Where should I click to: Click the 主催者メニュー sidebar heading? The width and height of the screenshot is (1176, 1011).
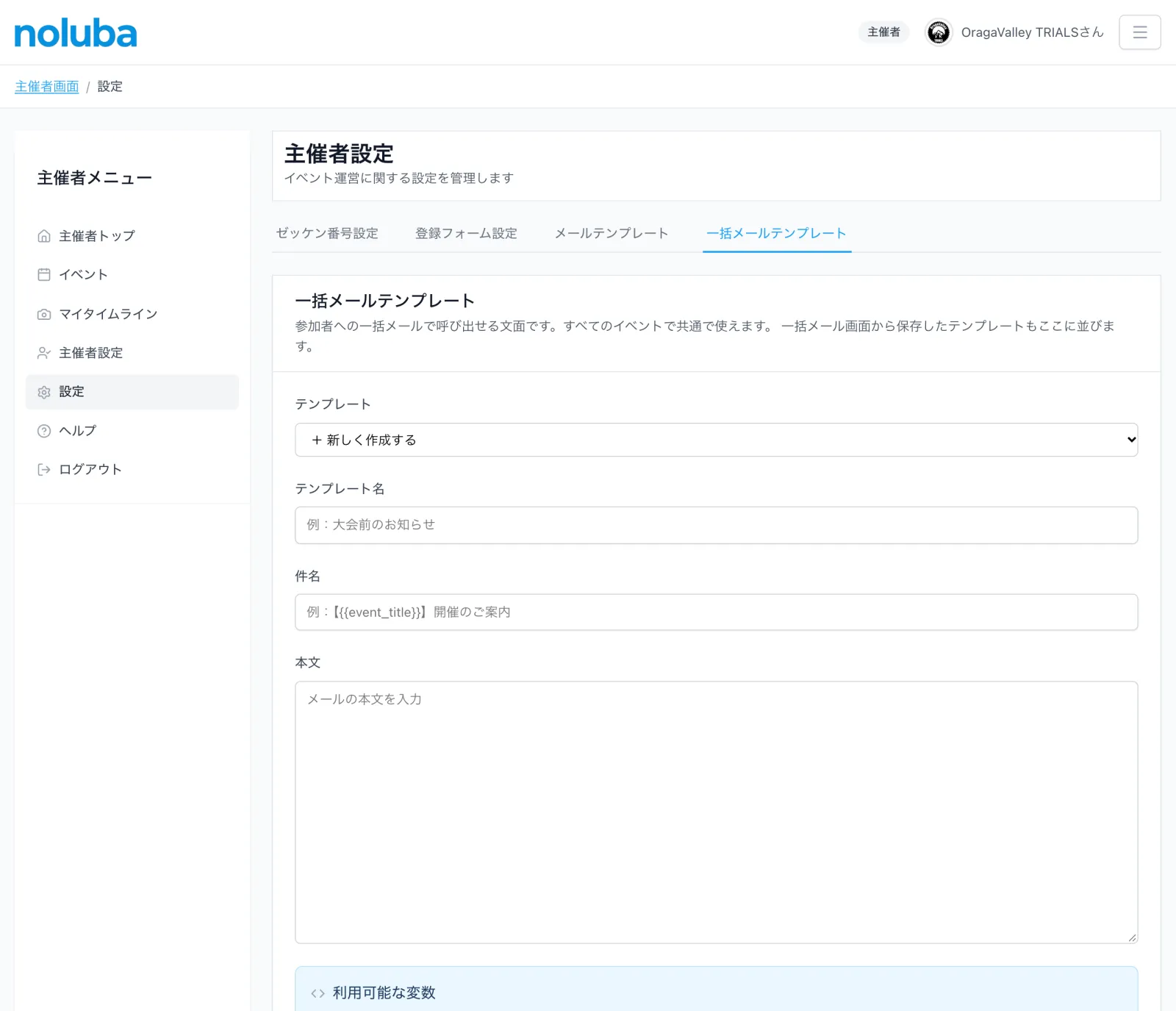click(x=95, y=178)
